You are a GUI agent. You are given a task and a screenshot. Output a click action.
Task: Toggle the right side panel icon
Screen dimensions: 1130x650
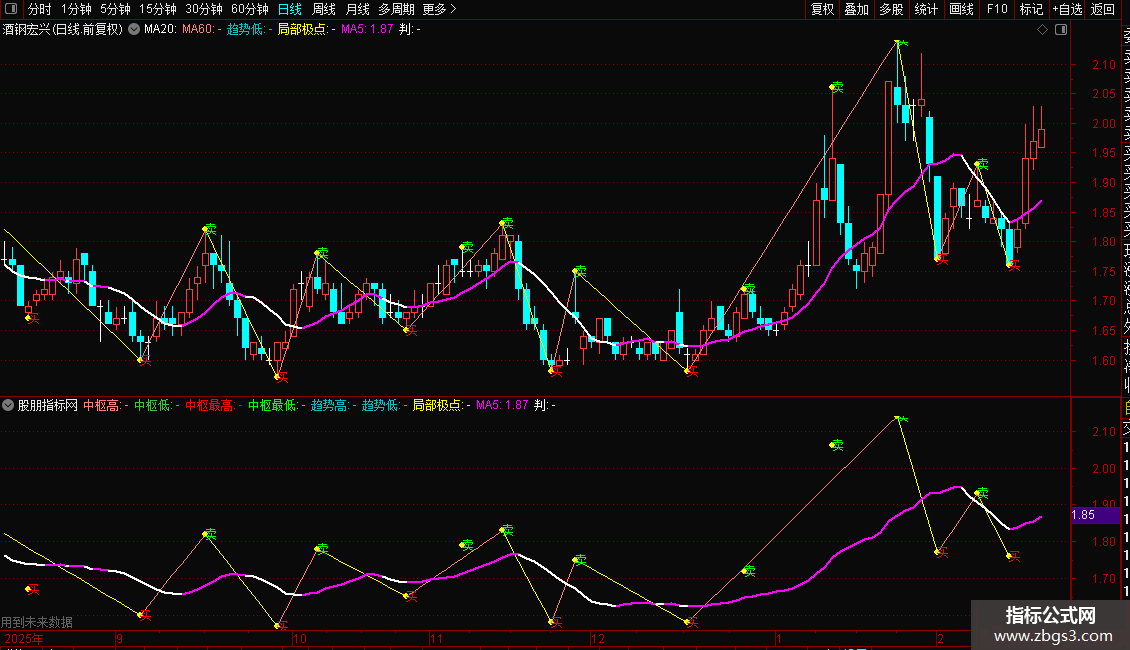pyautogui.click(x=1061, y=30)
